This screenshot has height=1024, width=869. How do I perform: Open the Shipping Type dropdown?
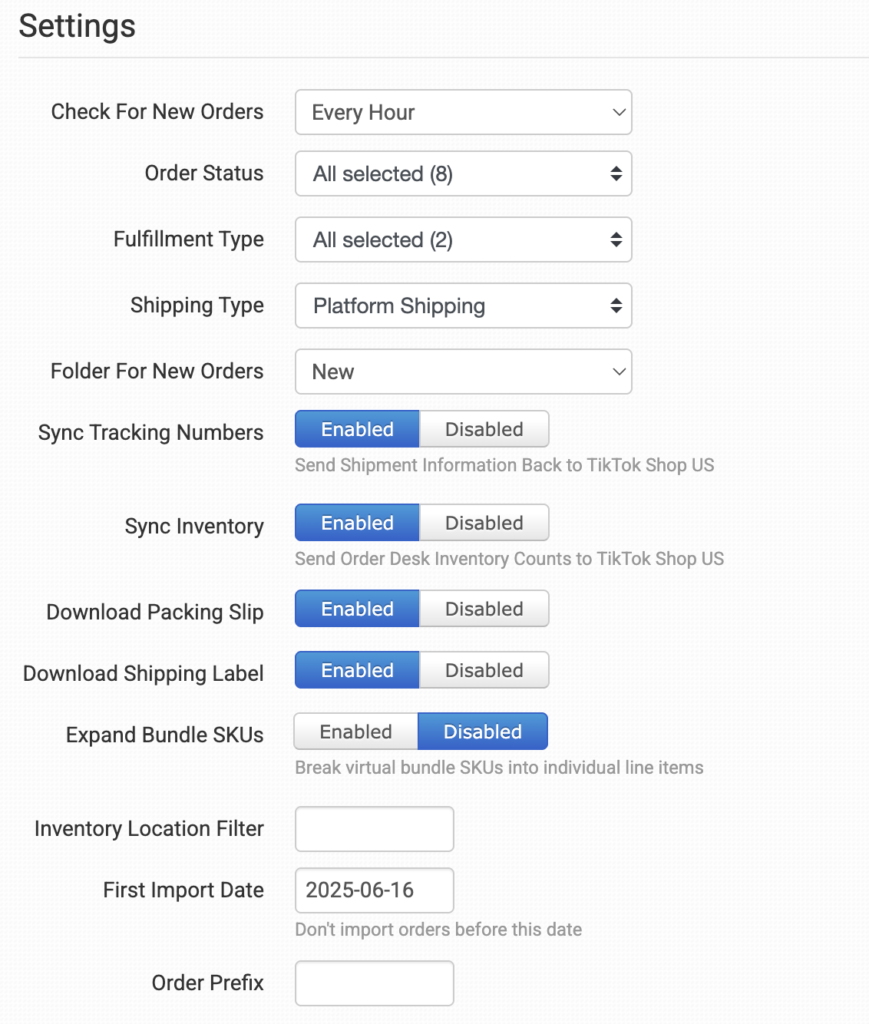point(462,306)
